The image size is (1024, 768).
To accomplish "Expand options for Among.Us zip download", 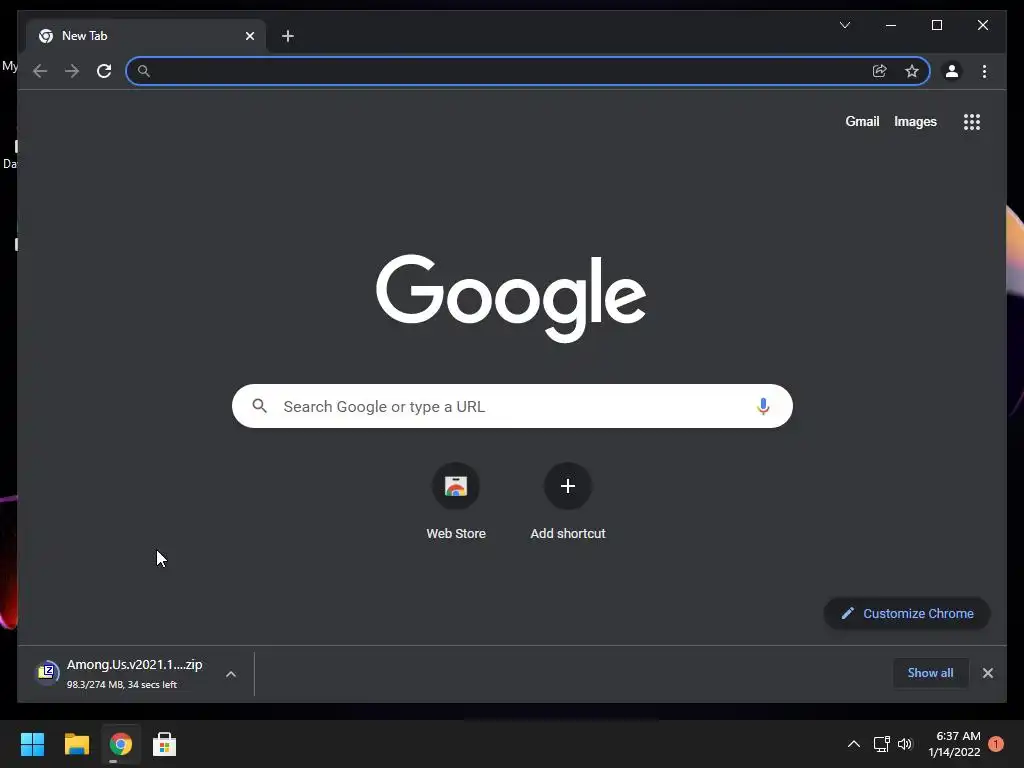I will pos(231,674).
